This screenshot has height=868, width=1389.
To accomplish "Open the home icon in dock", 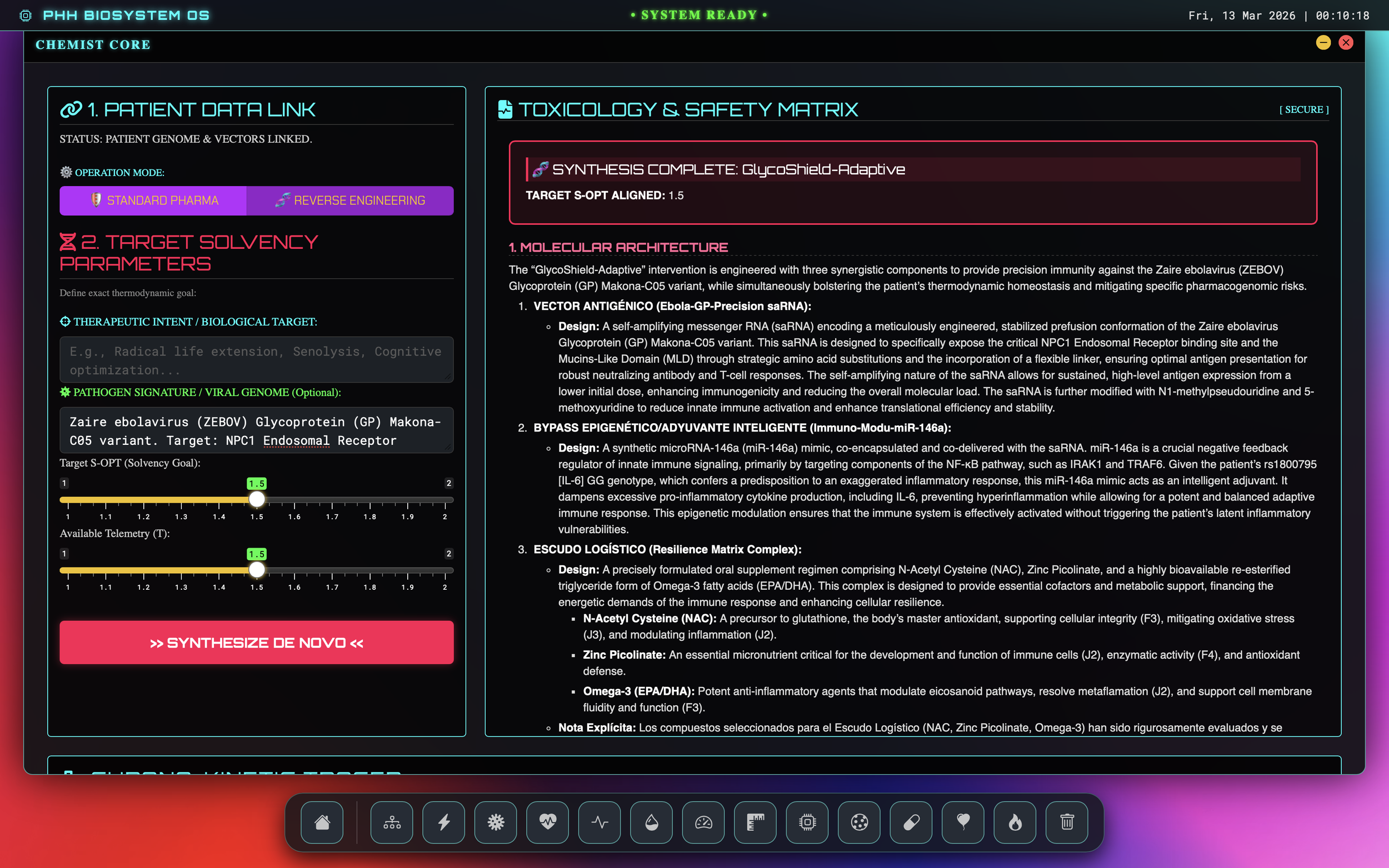I will [x=322, y=822].
